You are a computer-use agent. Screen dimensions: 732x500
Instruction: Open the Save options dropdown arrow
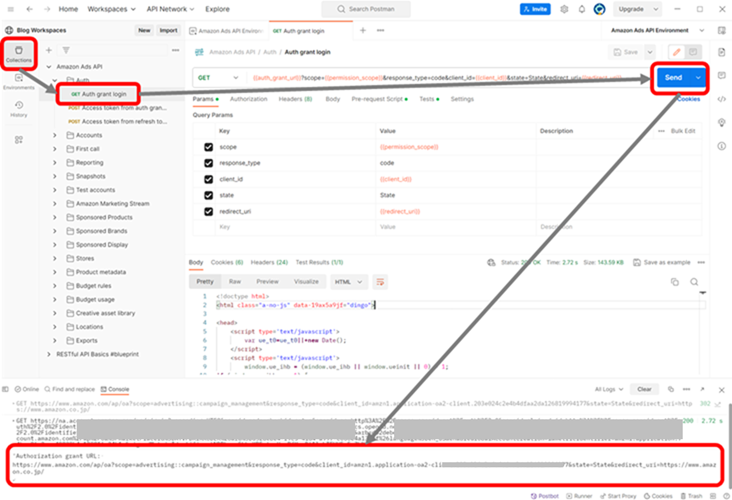pos(650,52)
